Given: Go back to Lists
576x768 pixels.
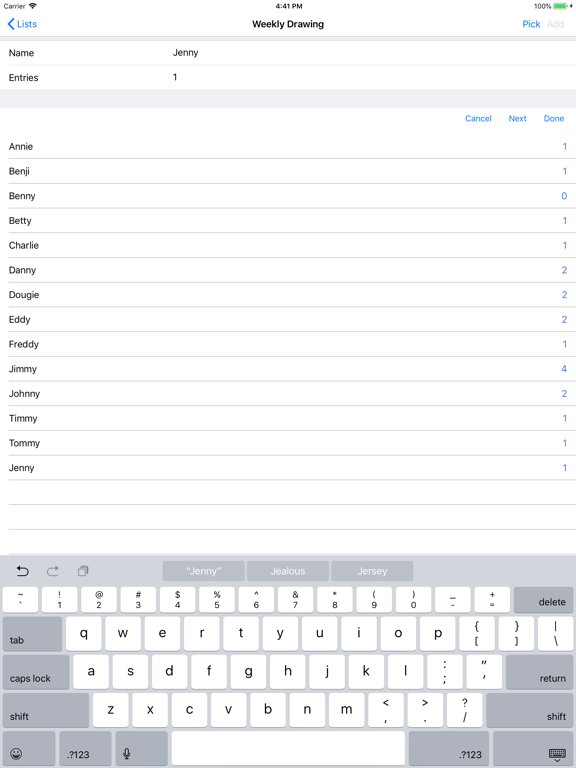Looking at the screenshot, I should [x=22, y=24].
